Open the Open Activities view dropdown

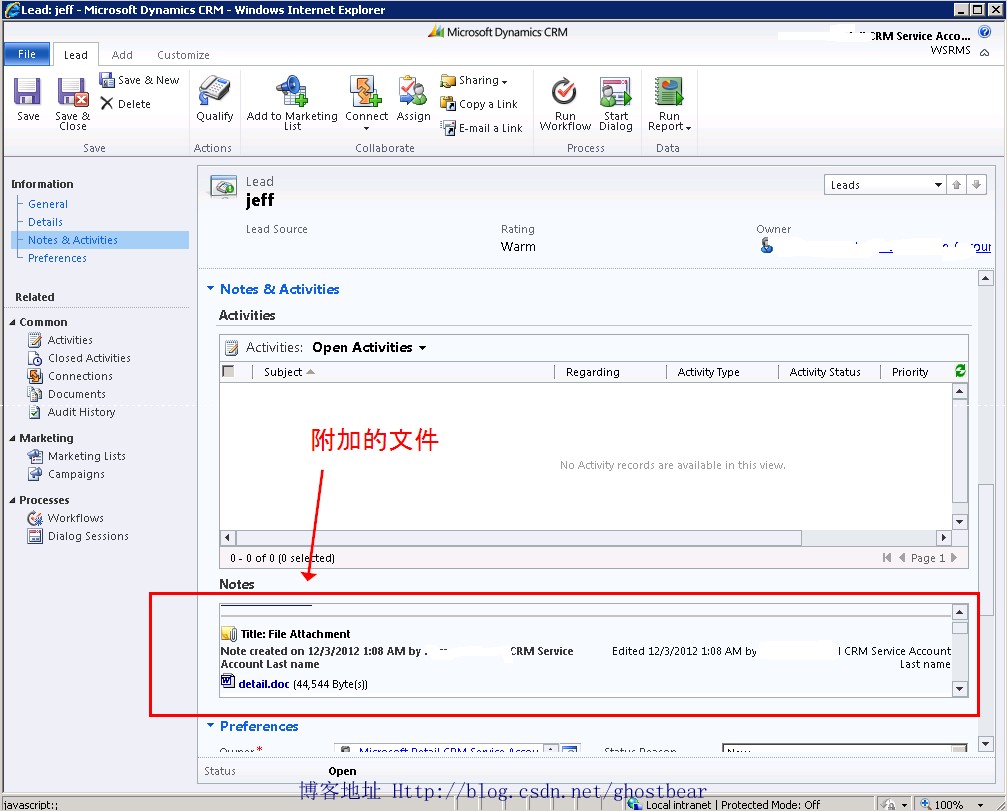click(369, 347)
